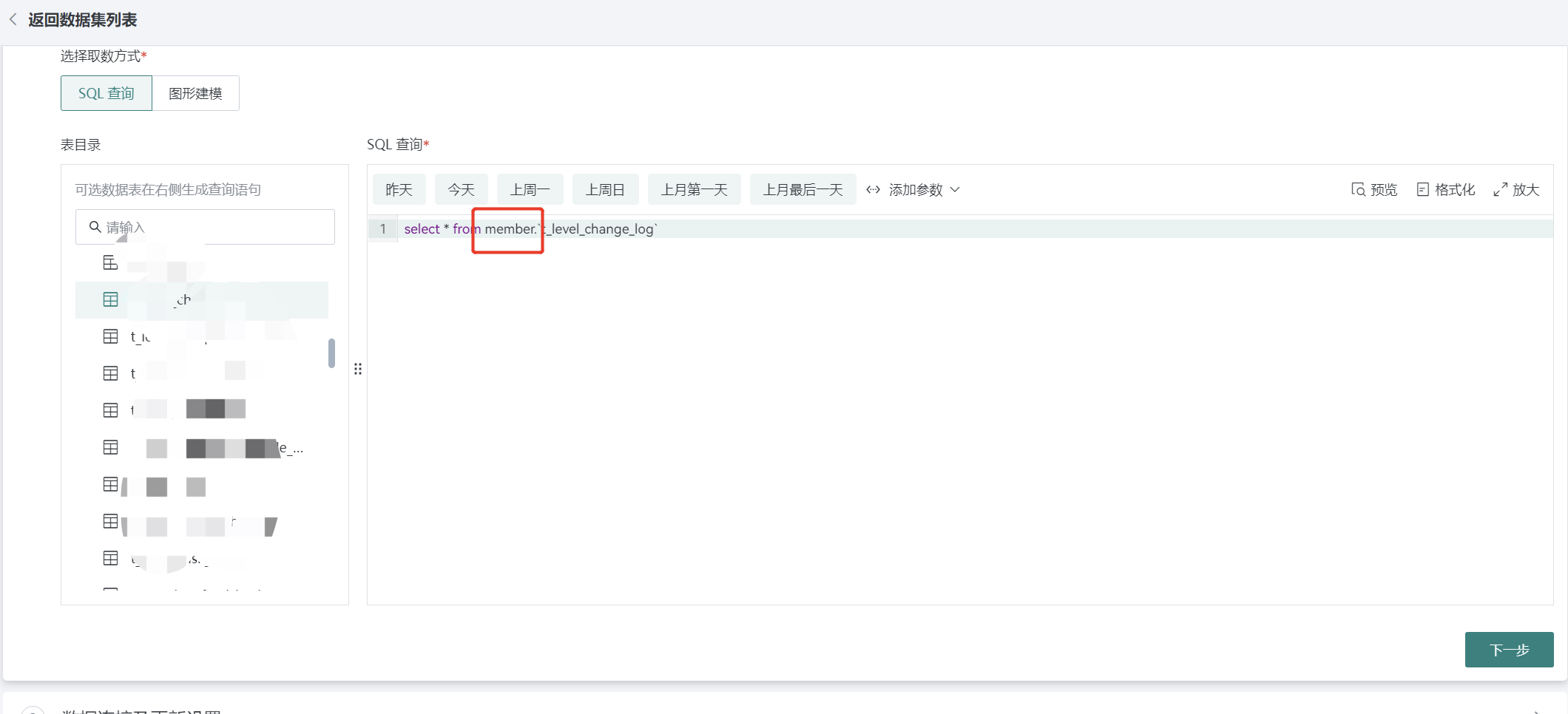Insert 上周日 date parameter
This screenshot has height=714, width=1568.
click(606, 190)
